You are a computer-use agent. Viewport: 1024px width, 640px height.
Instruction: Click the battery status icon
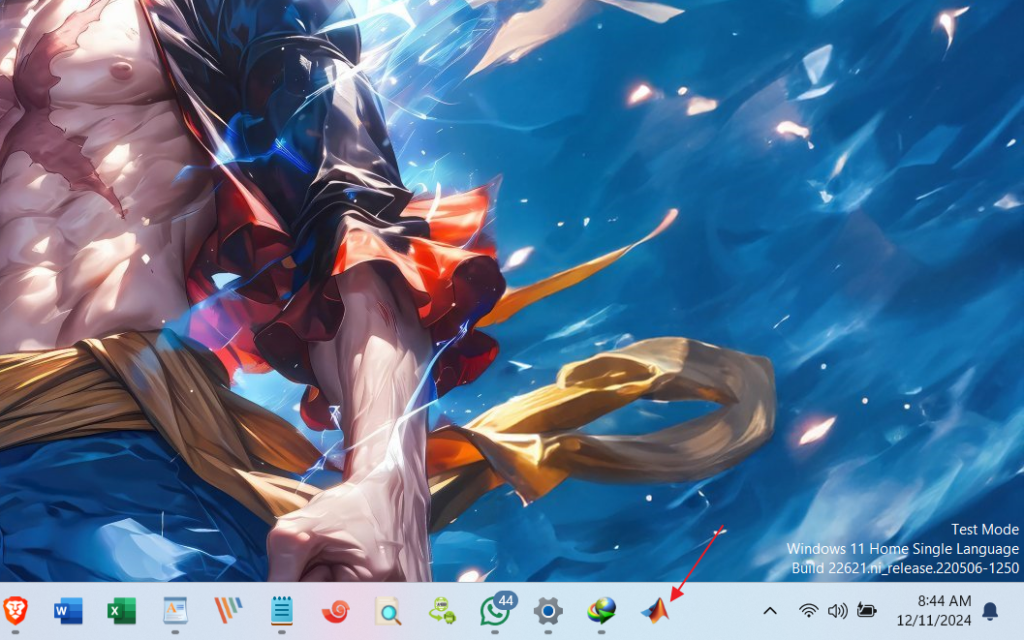tap(866, 610)
